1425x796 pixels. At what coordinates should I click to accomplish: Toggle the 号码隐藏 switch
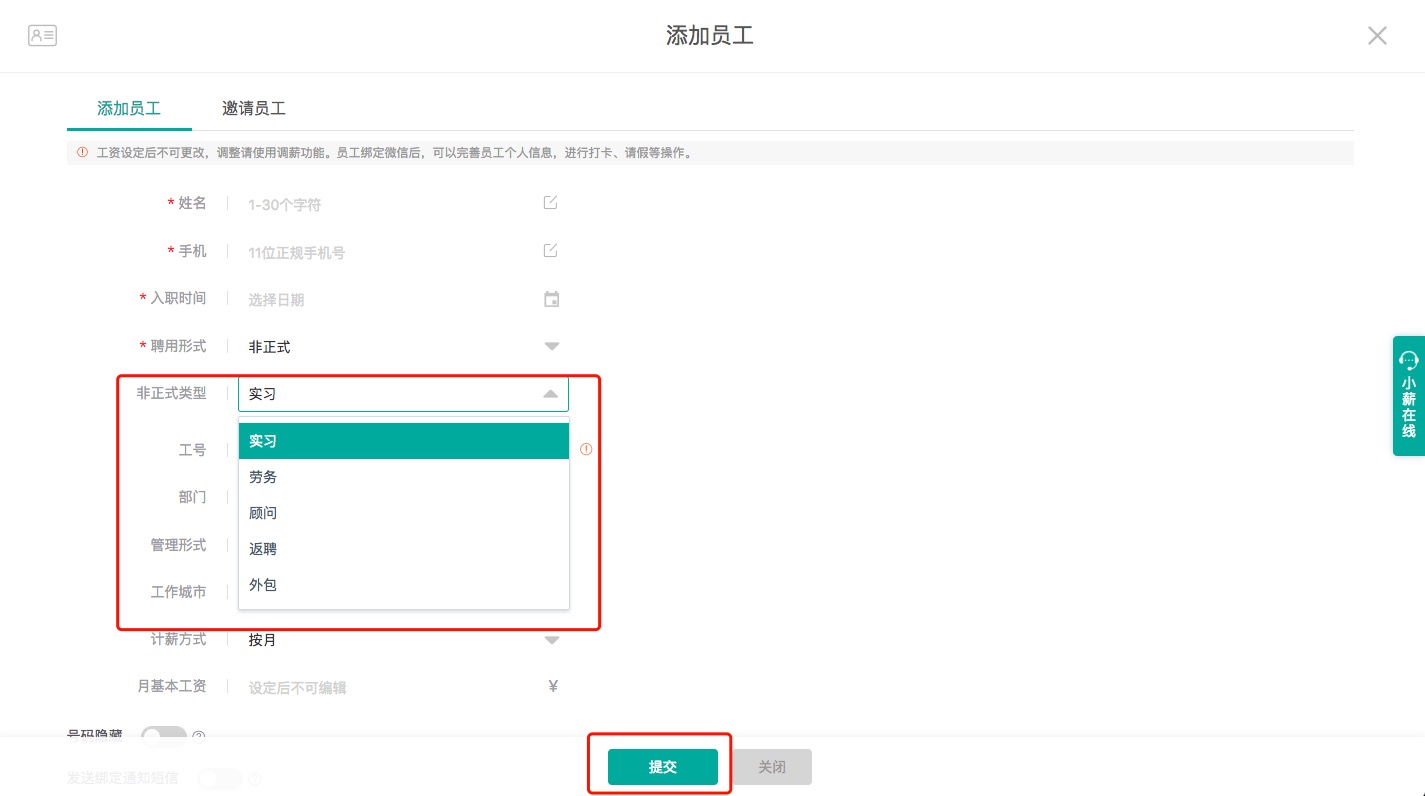pyautogui.click(x=164, y=737)
